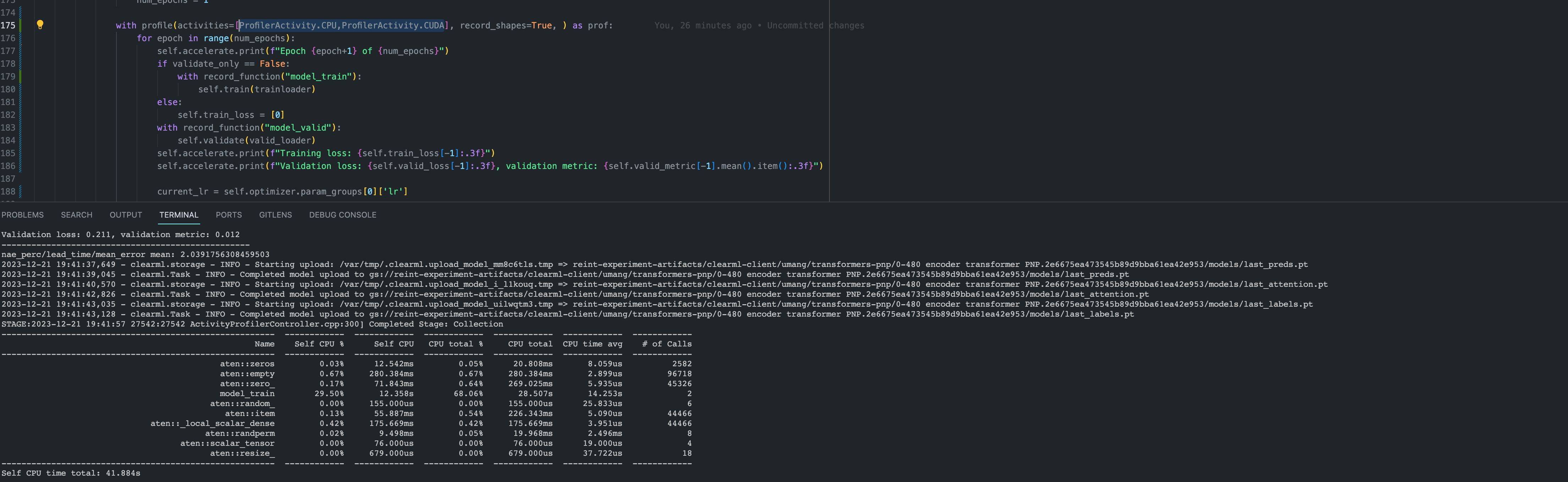Select the TERMINAL tab
The image size is (1568, 482).
click(179, 215)
